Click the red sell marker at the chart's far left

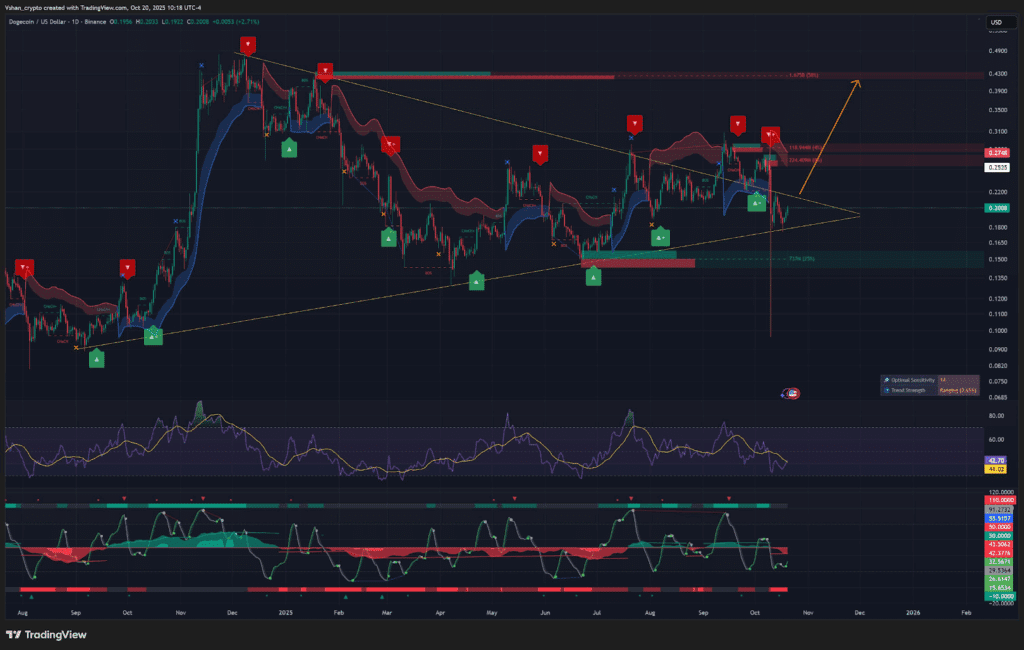click(x=24, y=268)
